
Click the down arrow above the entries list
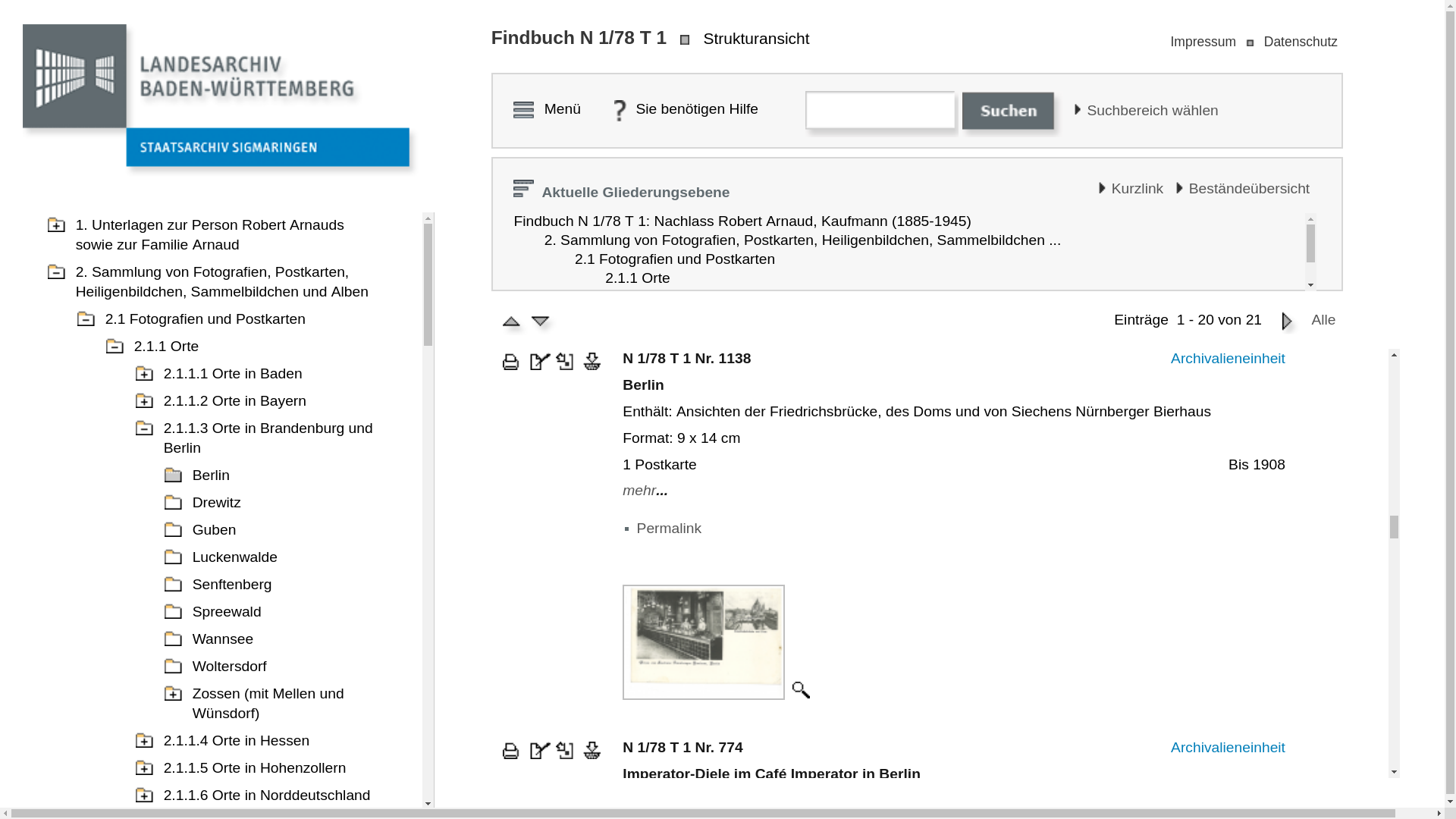(540, 322)
